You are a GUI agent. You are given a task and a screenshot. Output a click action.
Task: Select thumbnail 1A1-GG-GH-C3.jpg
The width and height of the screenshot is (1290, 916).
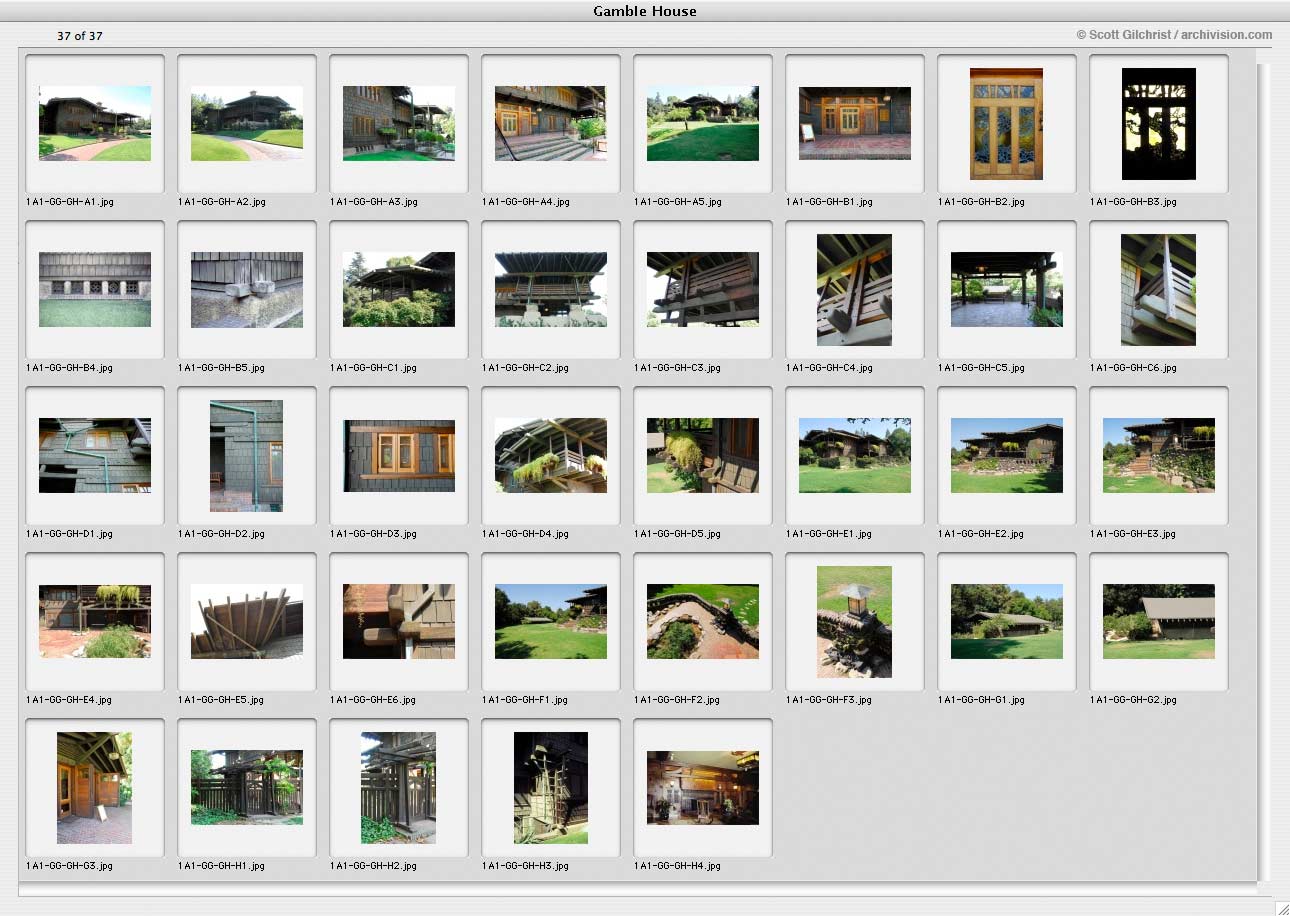pos(703,289)
